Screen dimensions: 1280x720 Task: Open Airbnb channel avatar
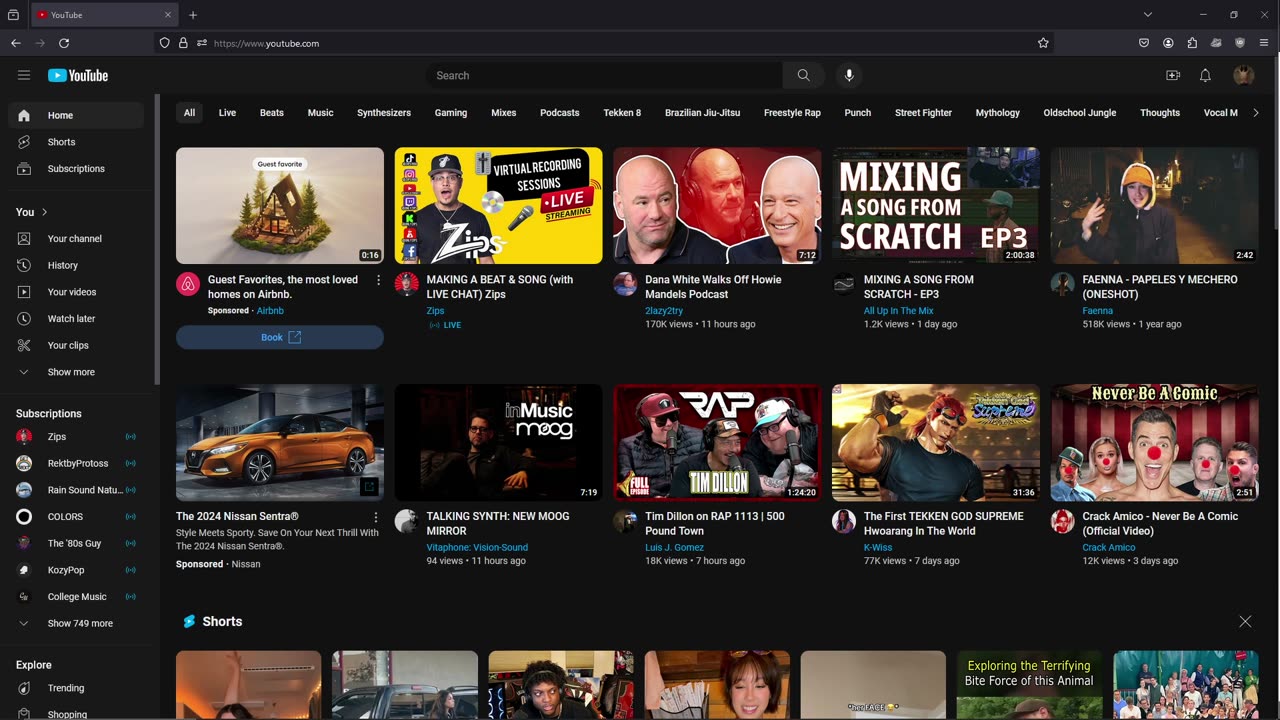[x=188, y=284]
